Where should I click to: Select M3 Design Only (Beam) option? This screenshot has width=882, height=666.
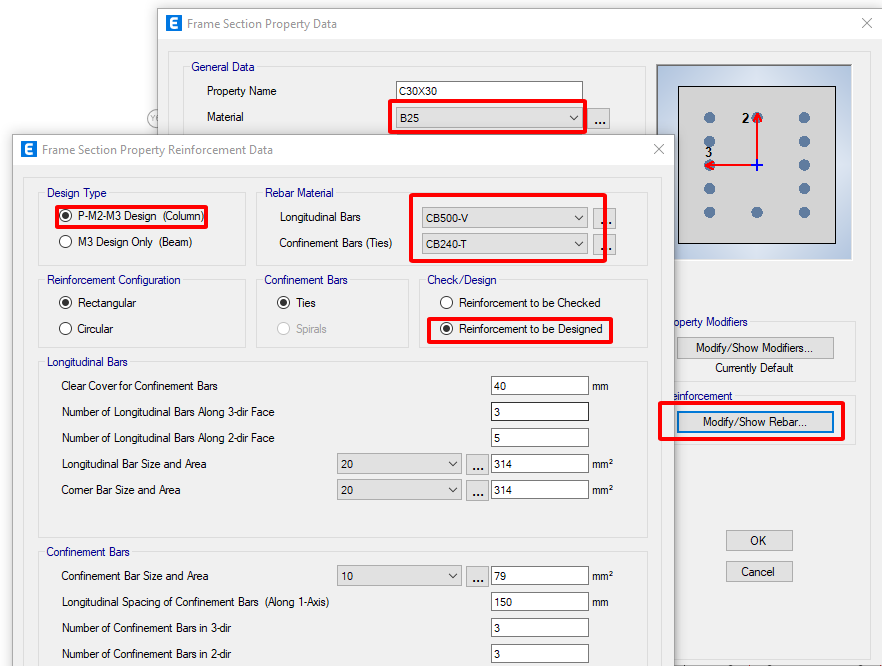tap(66, 242)
